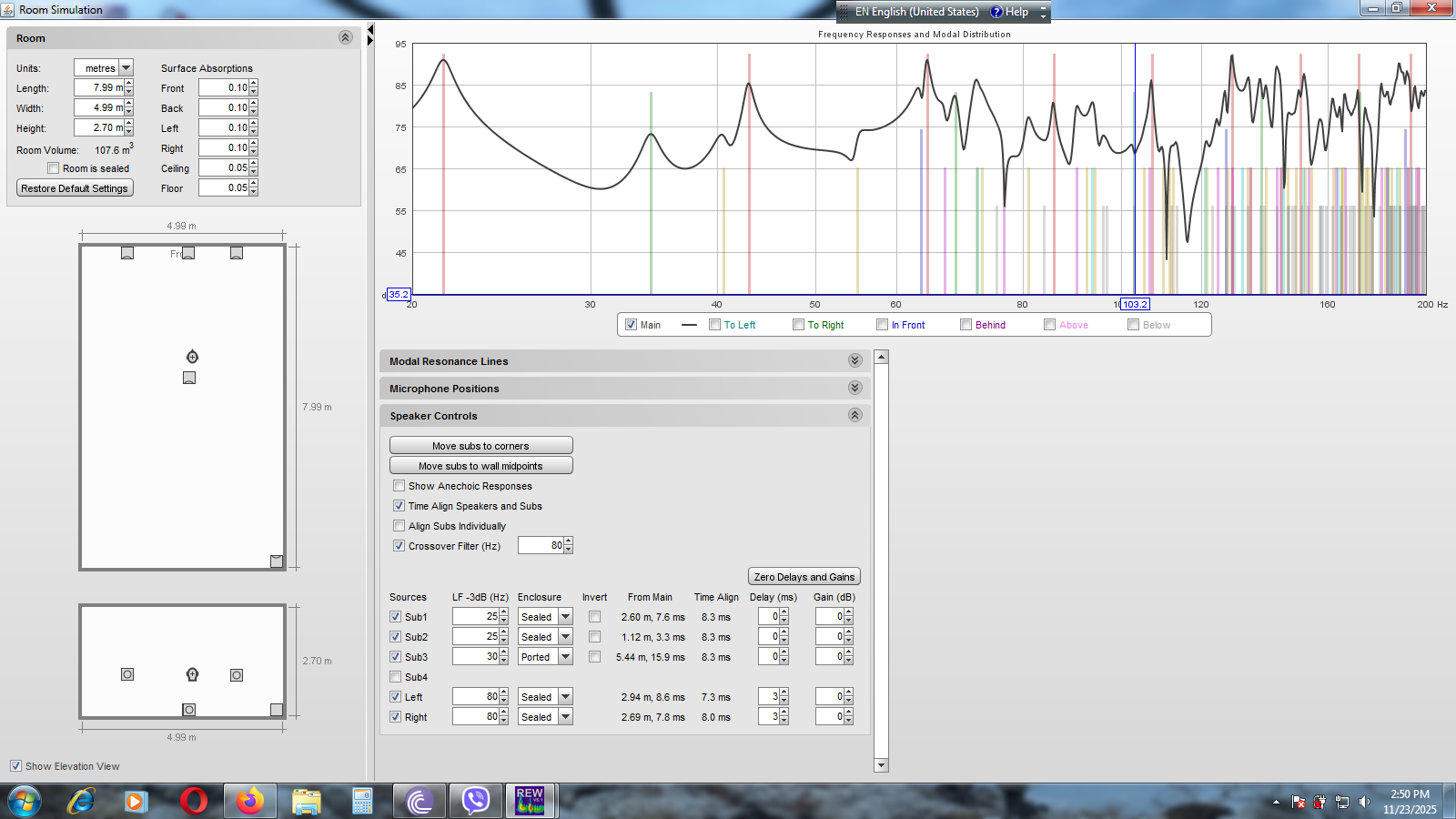Click the corner subwoofer in the floor plan

point(277,561)
